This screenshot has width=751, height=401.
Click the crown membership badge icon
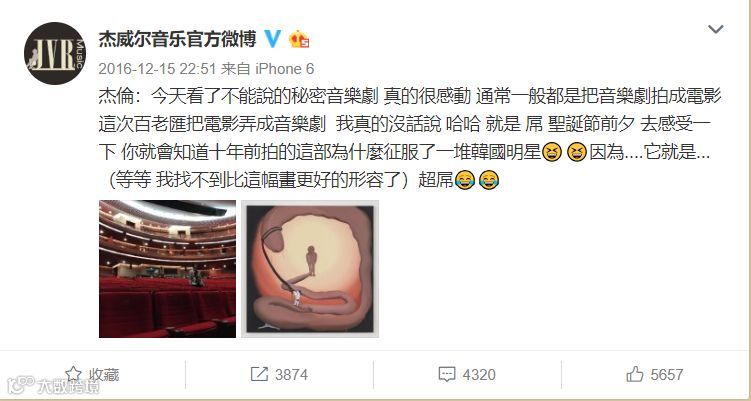coord(299,39)
